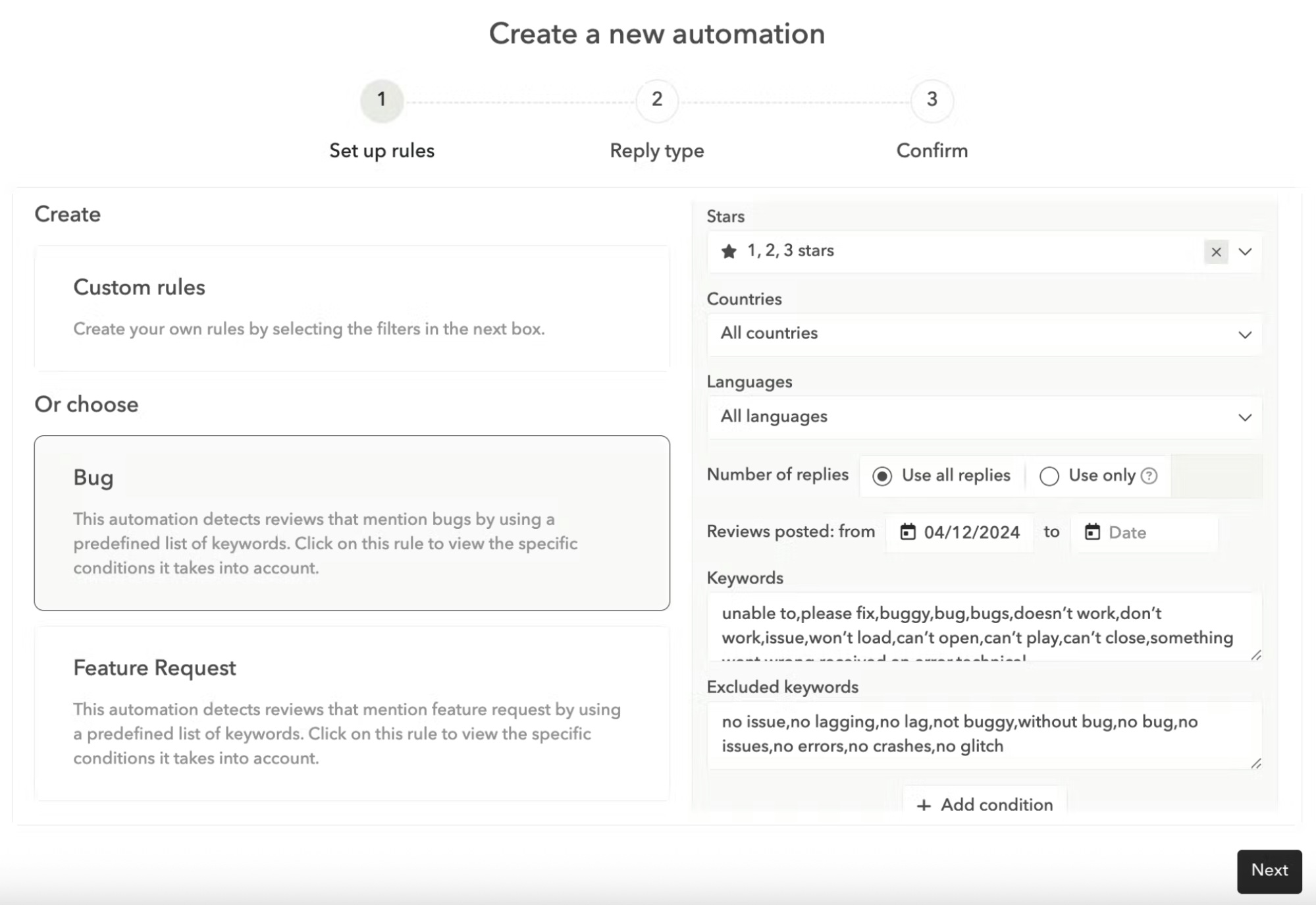Select the Use all replies radio button
1316x905 pixels.
click(882, 475)
